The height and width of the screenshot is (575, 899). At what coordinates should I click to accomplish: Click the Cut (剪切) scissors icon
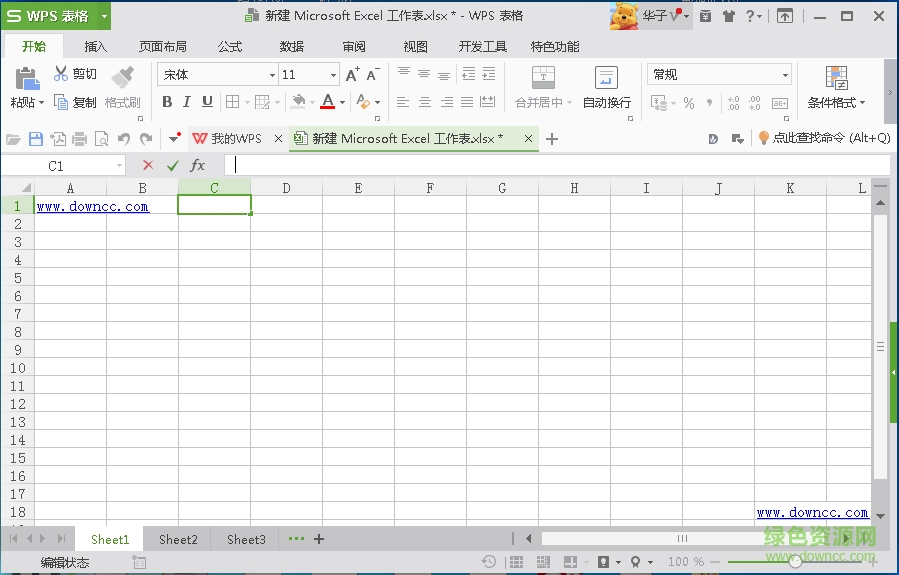coord(61,74)
